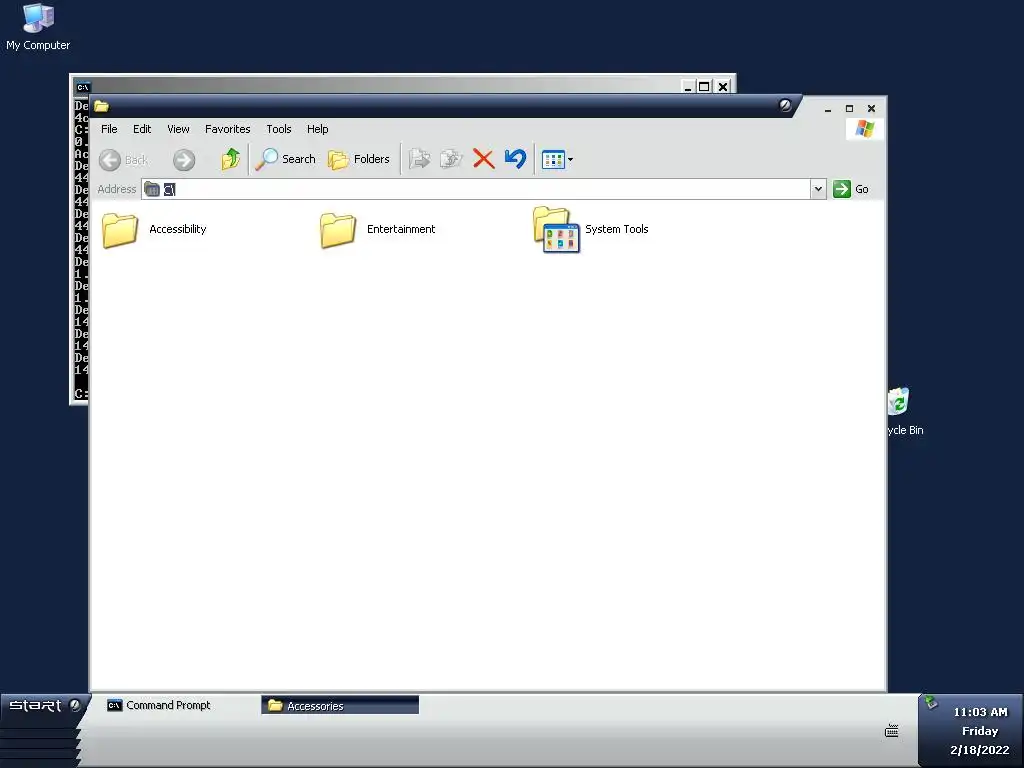Select the Recycle Bin desktop icon
The image size is (1024, 768).
point(906,411)
